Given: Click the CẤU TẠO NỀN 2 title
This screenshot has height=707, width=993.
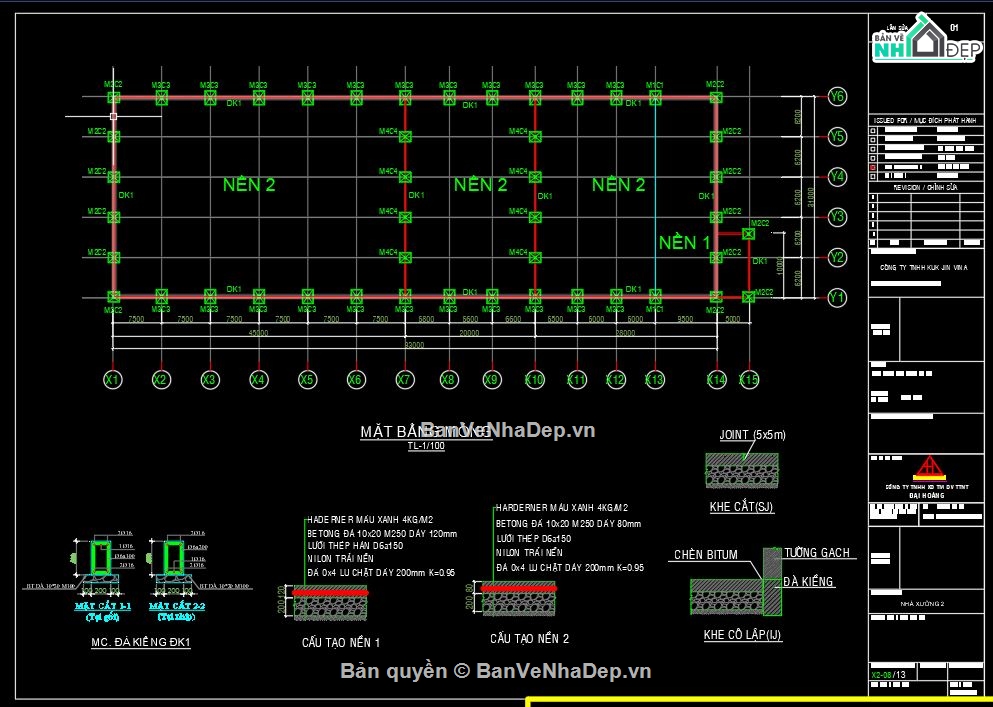Looking at the screenshot, I should pos(529,638).
